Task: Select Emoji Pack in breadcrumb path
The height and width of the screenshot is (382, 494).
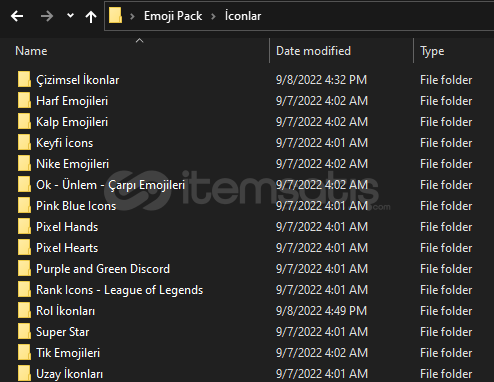Action: (173, 16)
